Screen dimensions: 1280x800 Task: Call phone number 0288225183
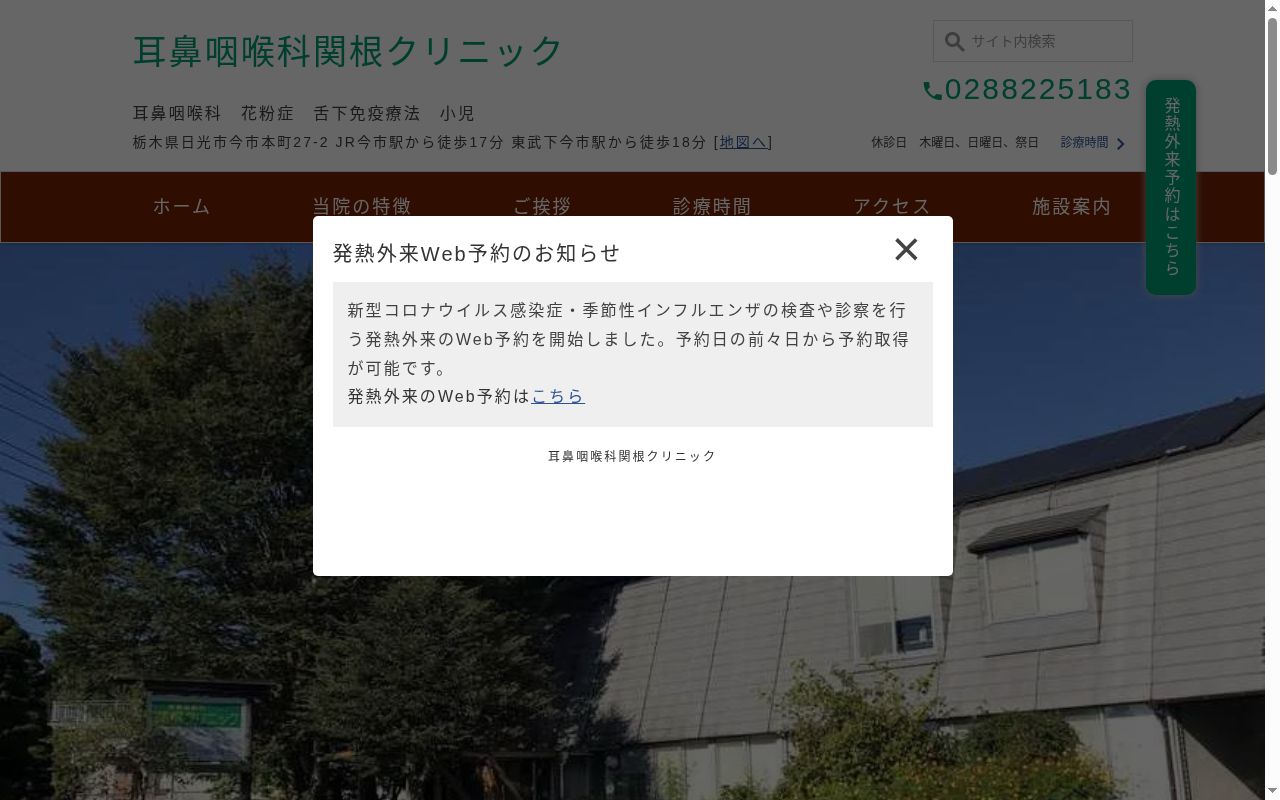(1038, 90)
